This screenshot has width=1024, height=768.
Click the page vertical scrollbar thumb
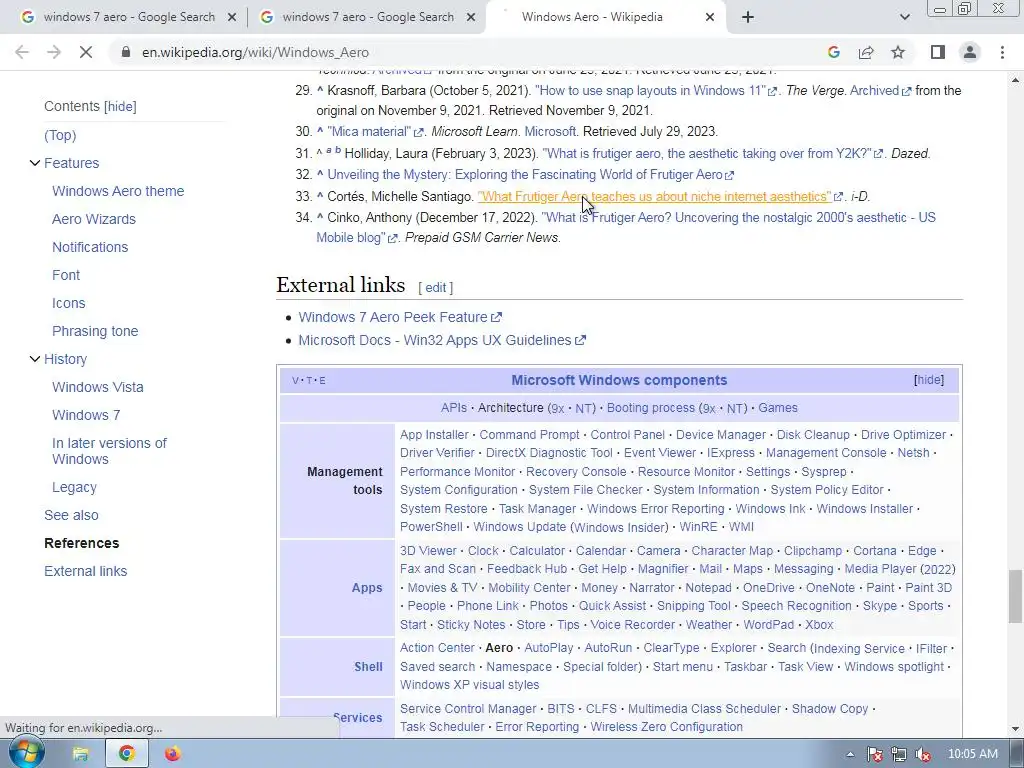[1016, 597]
